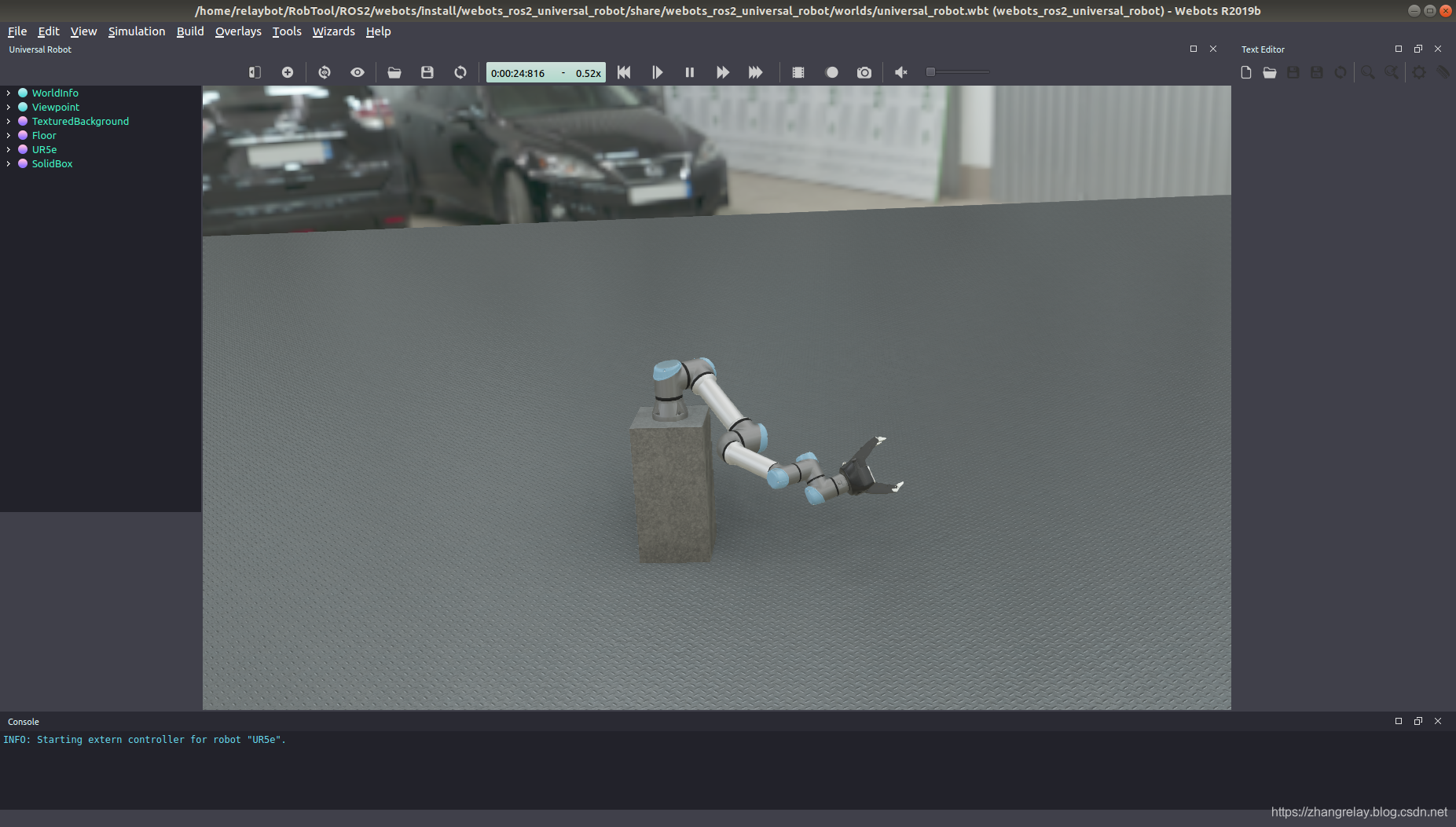Image resolution: width=1456 pixels, height=827 pixels.
Task: Run simulation in fast-forward mode
Action: coord(723,72)
